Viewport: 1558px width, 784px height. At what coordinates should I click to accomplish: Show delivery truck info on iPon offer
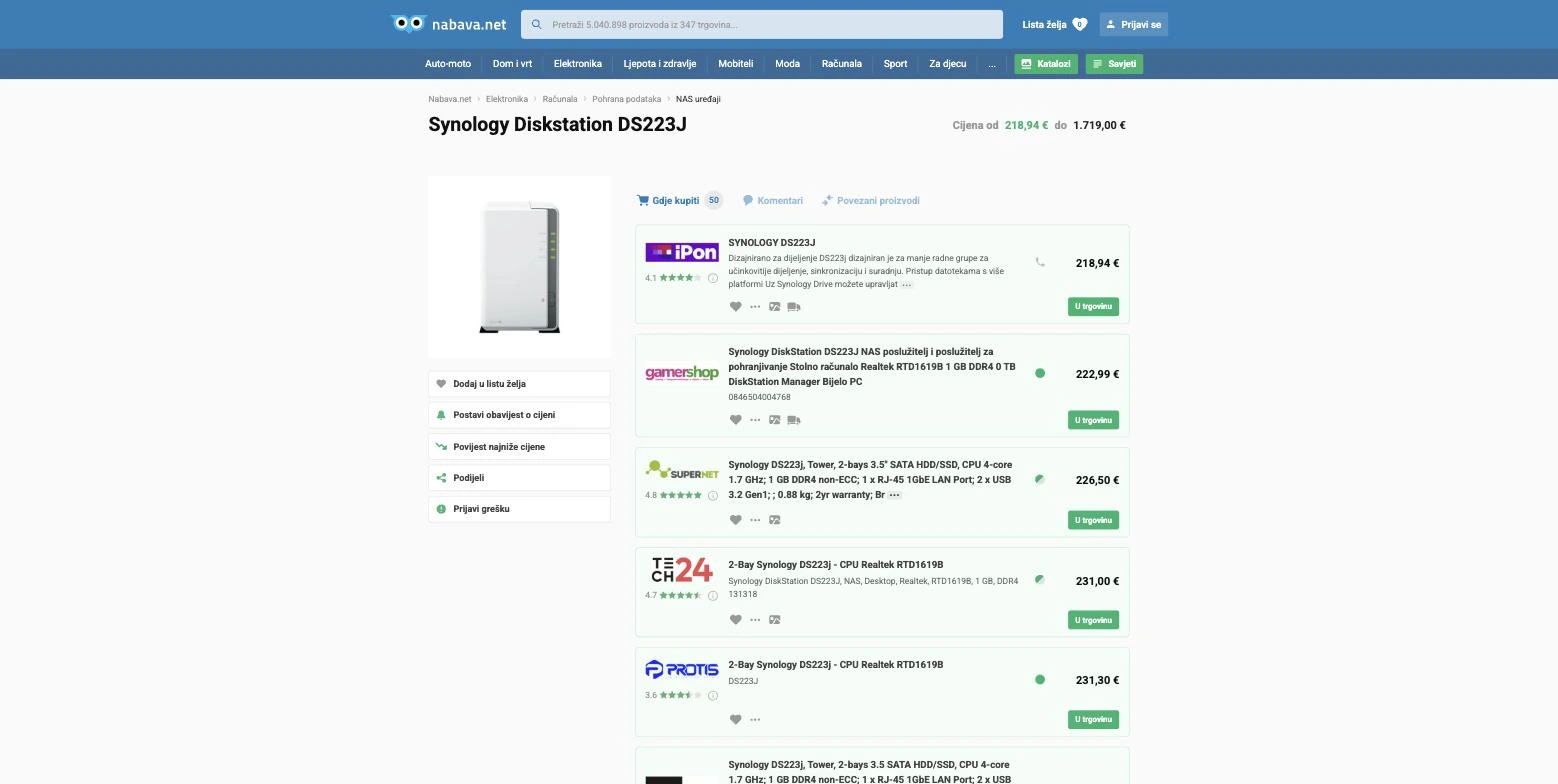pyautogui.click(x=794, y=307)
